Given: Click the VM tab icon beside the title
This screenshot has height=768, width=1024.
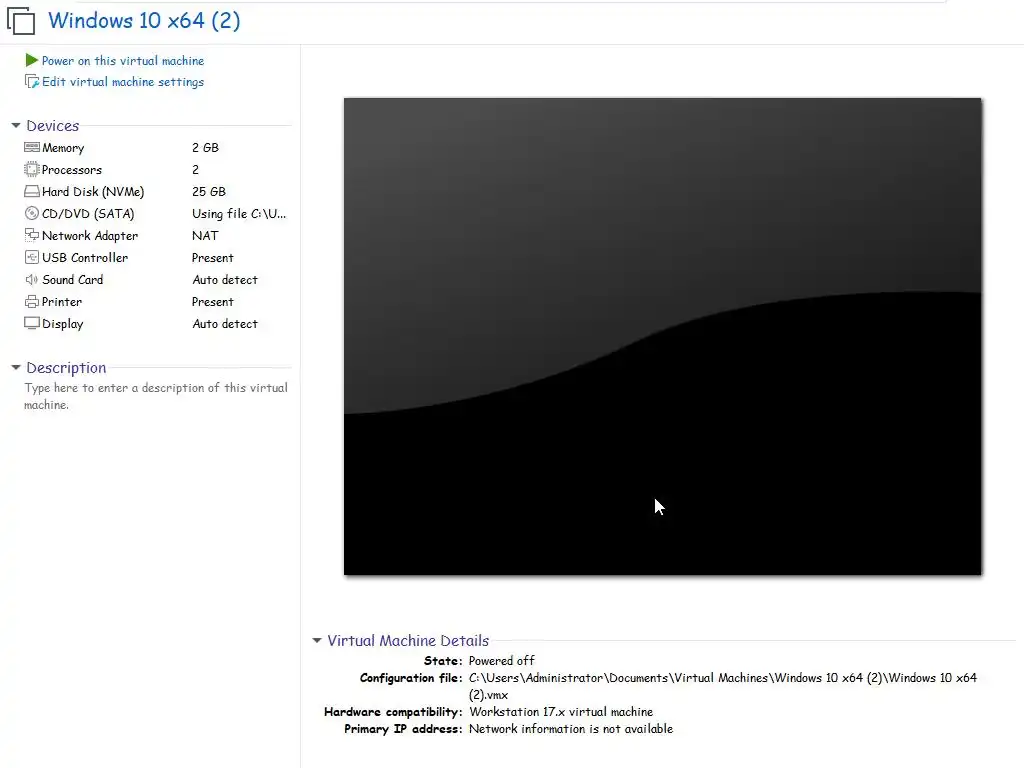Looking at the screenshot, I should pos(21,20).
